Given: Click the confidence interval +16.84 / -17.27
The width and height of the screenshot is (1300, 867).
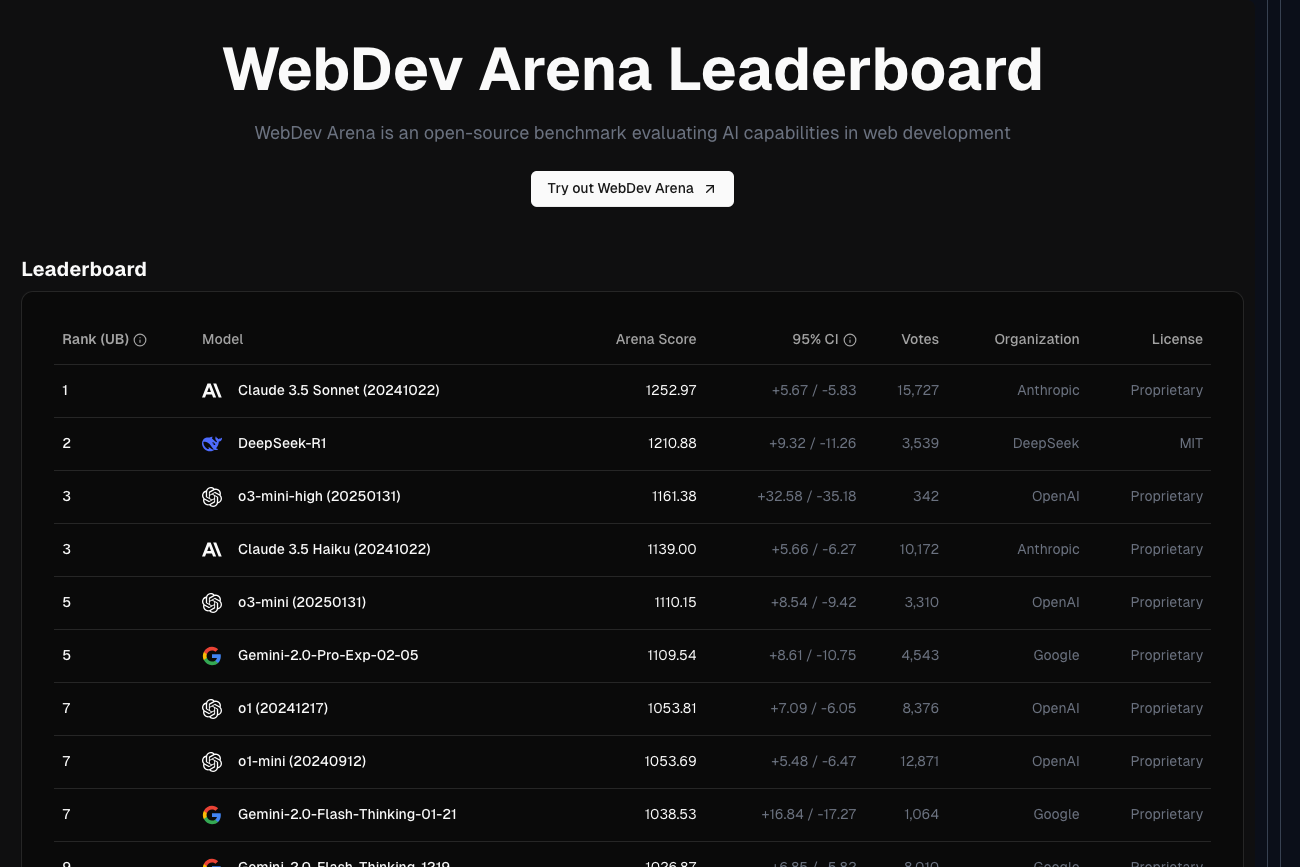Looking at the screenshot, I should coord(809,815).
